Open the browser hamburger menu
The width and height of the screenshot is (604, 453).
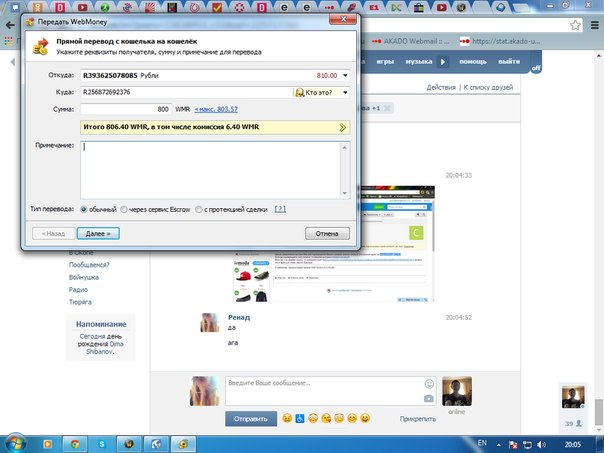(595, 25)
